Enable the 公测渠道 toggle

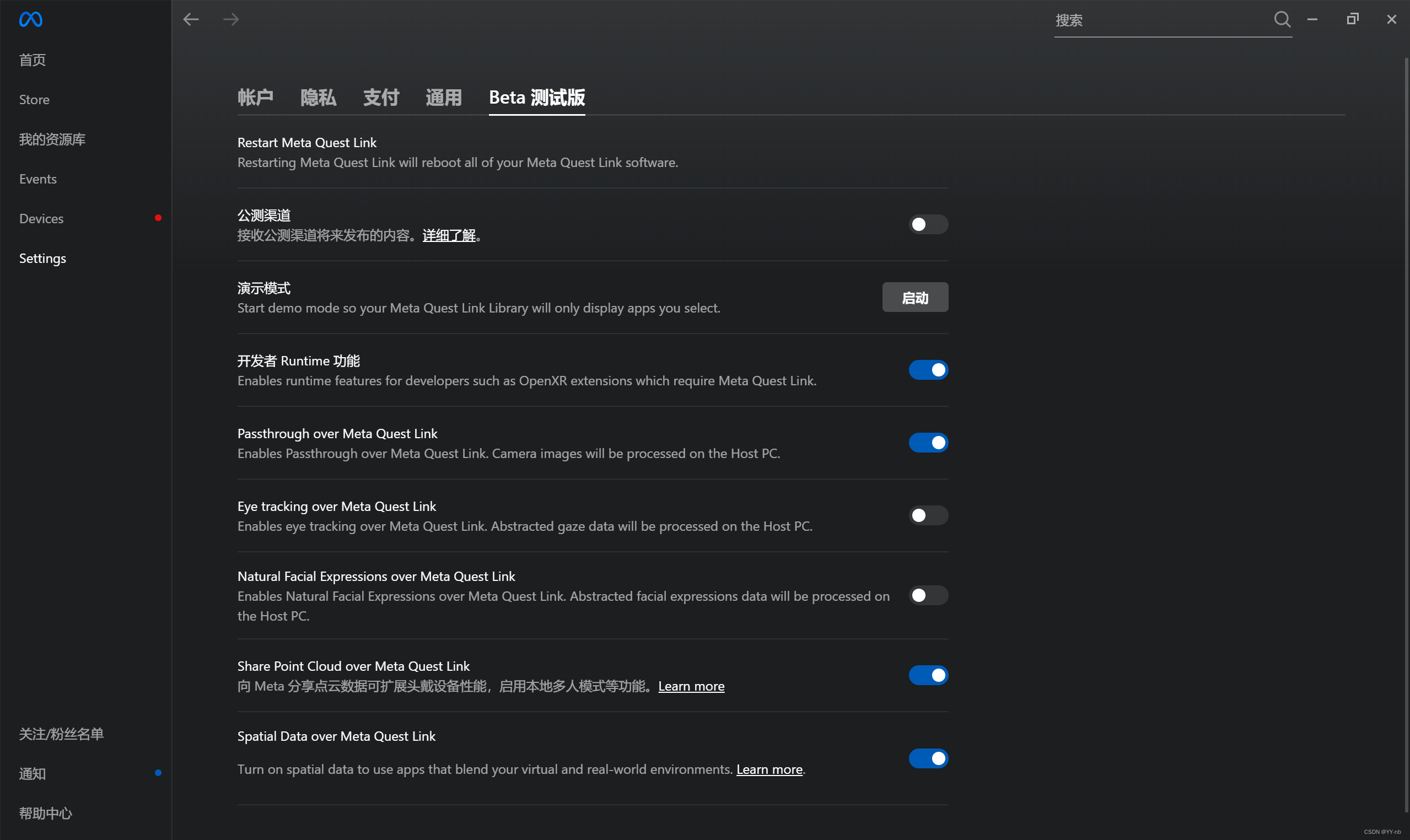tap(928, 225)
